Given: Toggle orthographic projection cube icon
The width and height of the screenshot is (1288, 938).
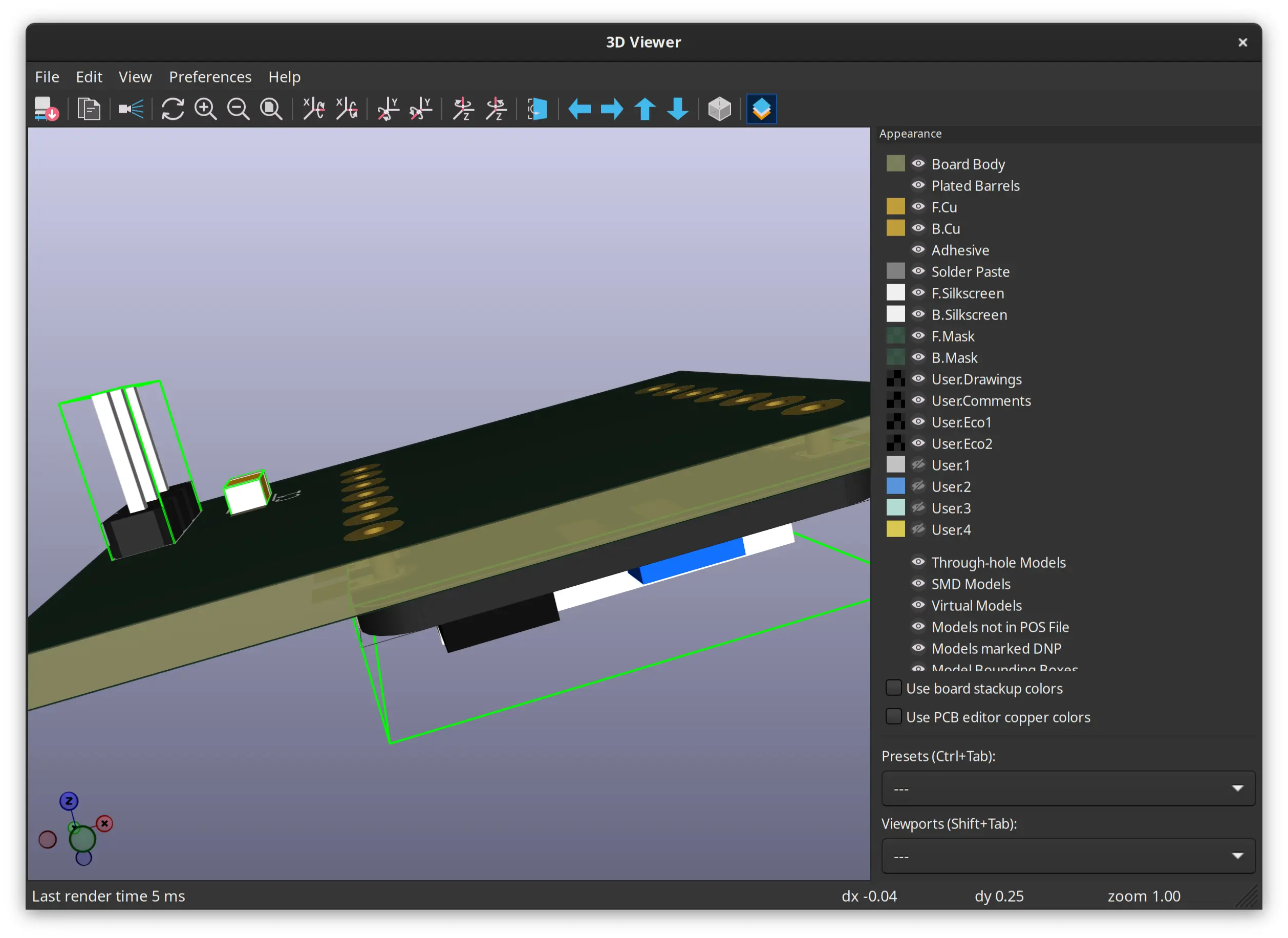Looking at the screenshot, I should (720, 109).
